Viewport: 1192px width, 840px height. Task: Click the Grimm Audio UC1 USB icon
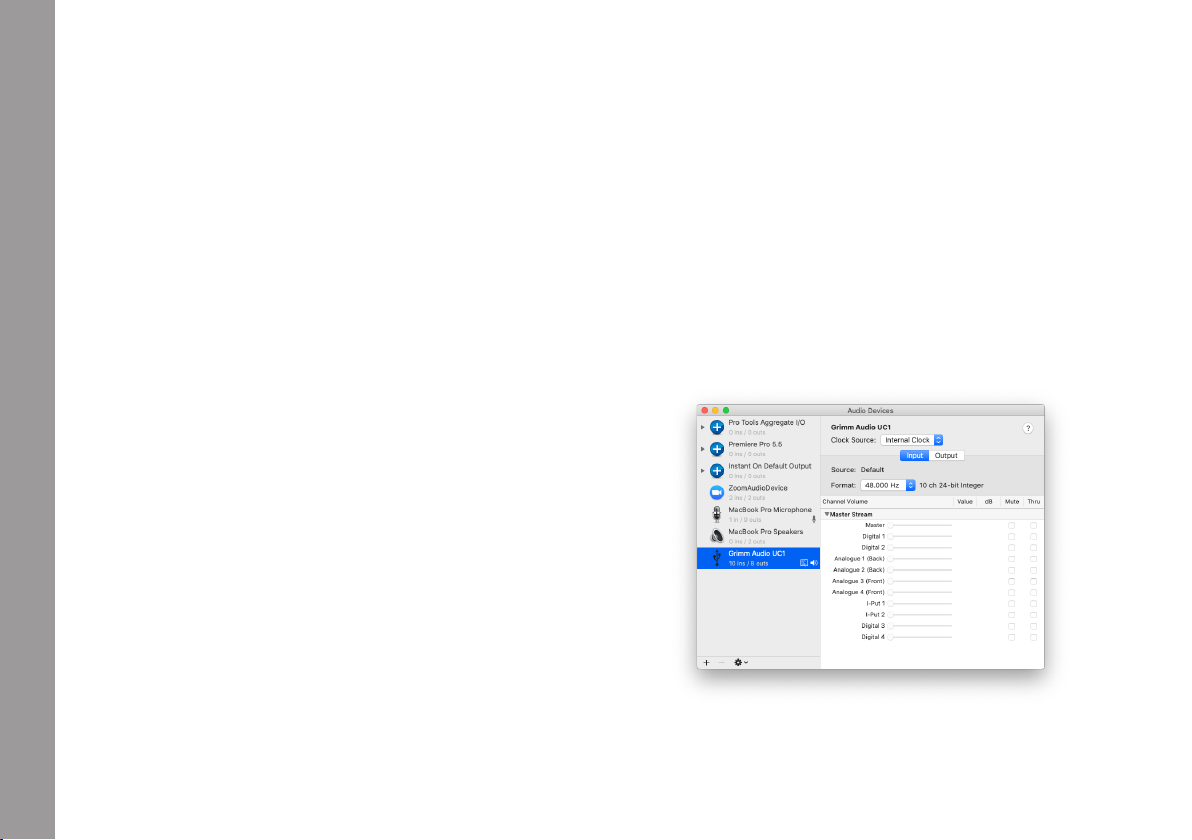click(716, 558)
